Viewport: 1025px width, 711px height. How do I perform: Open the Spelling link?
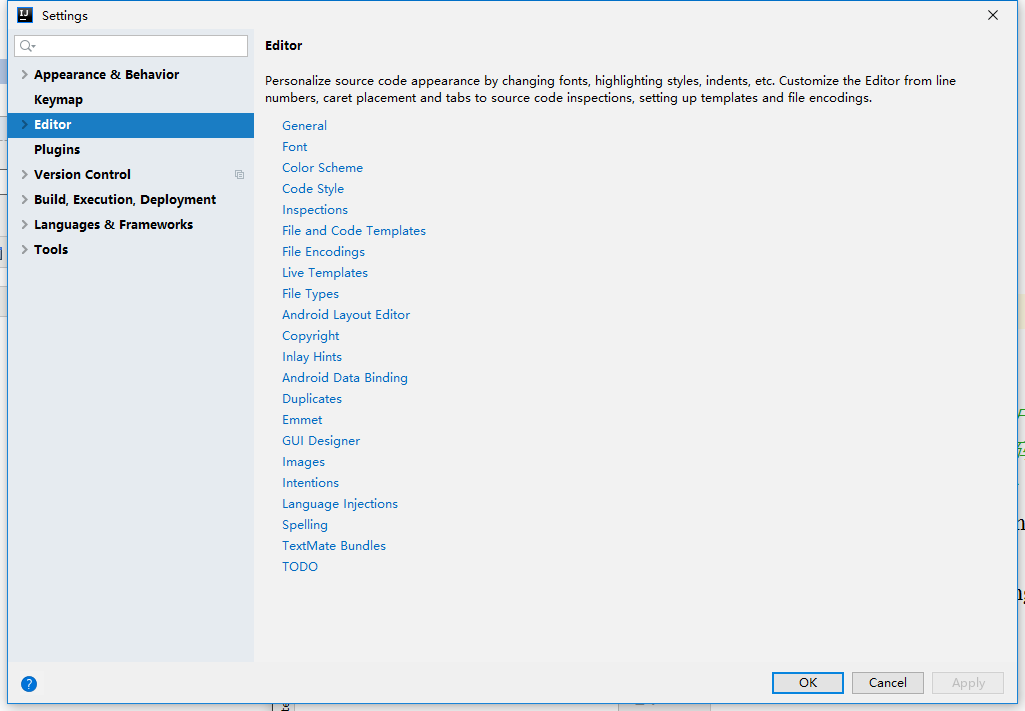coord(305,524)
